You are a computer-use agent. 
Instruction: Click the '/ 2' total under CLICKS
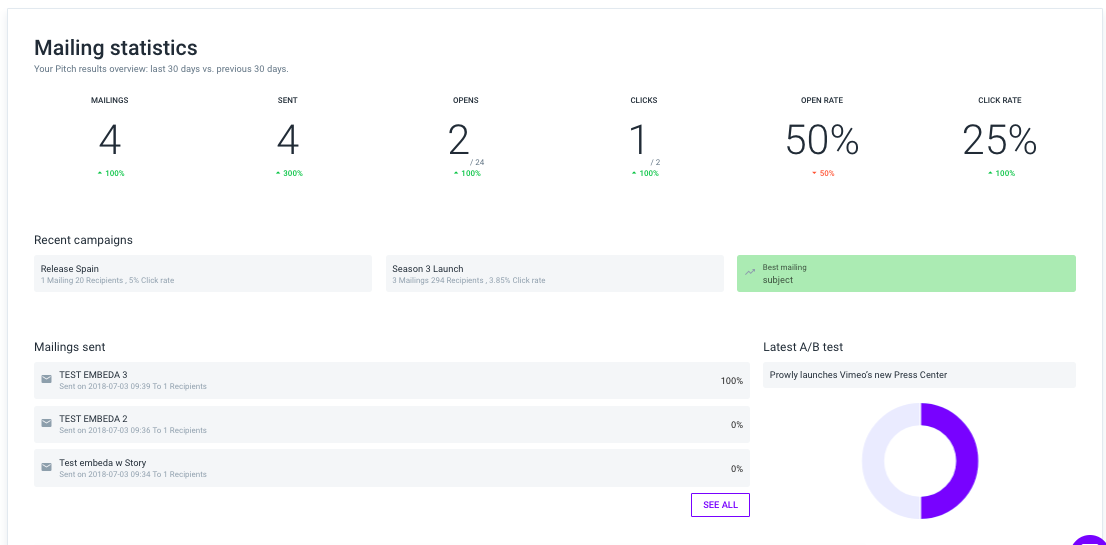point(654,162)
